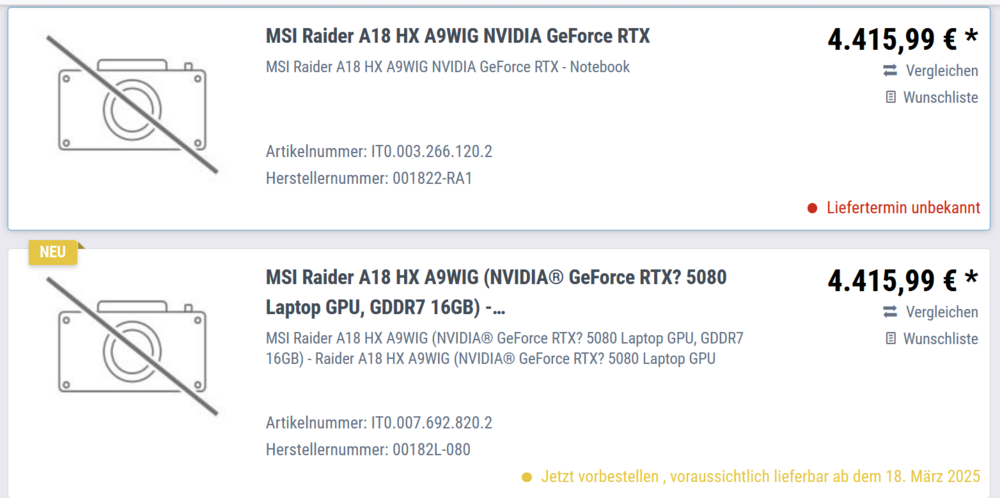Image resolution: width=1000 pixels, height=498 pixels.
Task: Open the title mentioning 5080 Laptop GPU, GDDR7 16GB
Action: 496,292
